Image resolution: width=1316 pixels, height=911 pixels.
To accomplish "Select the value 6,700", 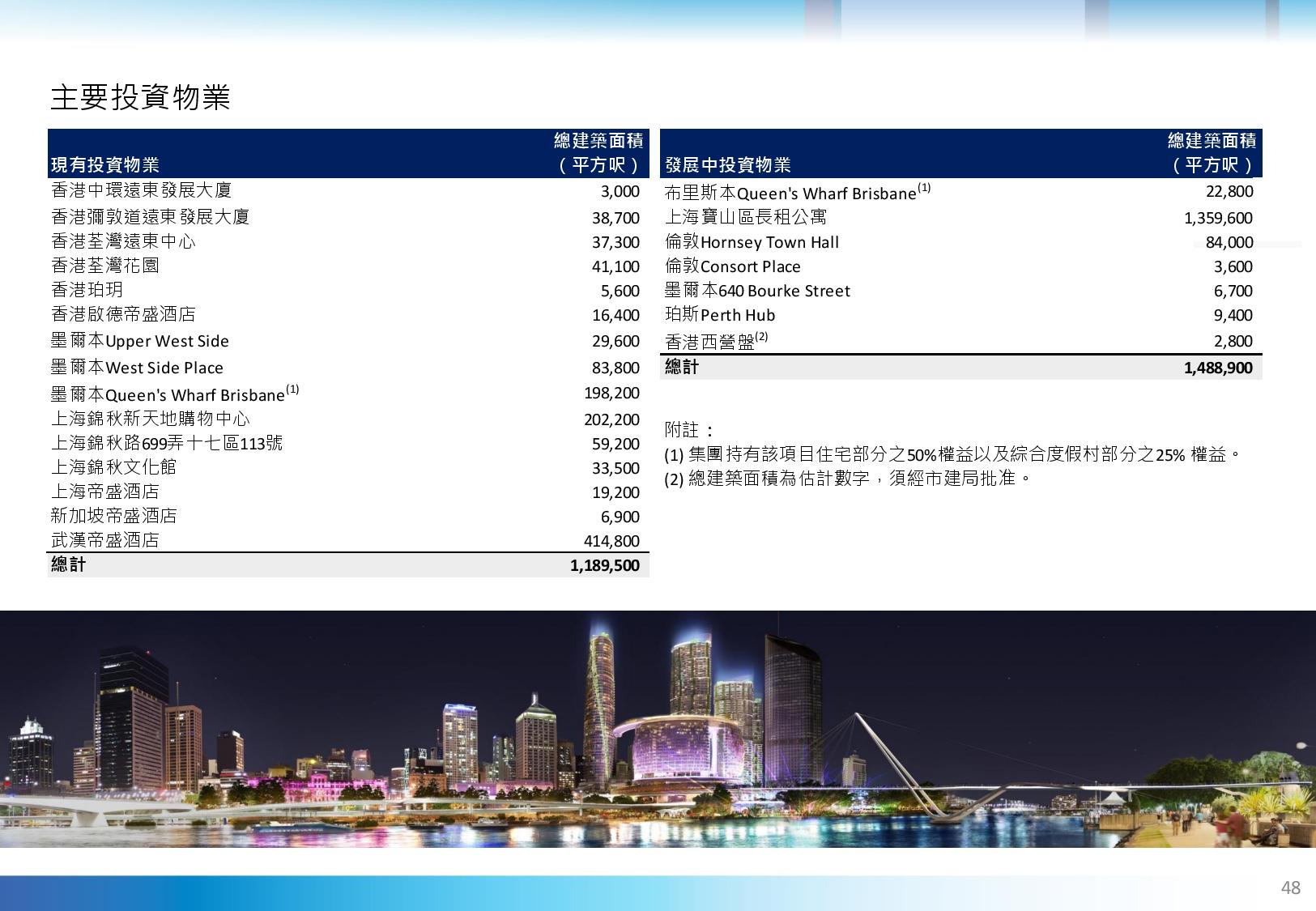I will point(1233,291).
